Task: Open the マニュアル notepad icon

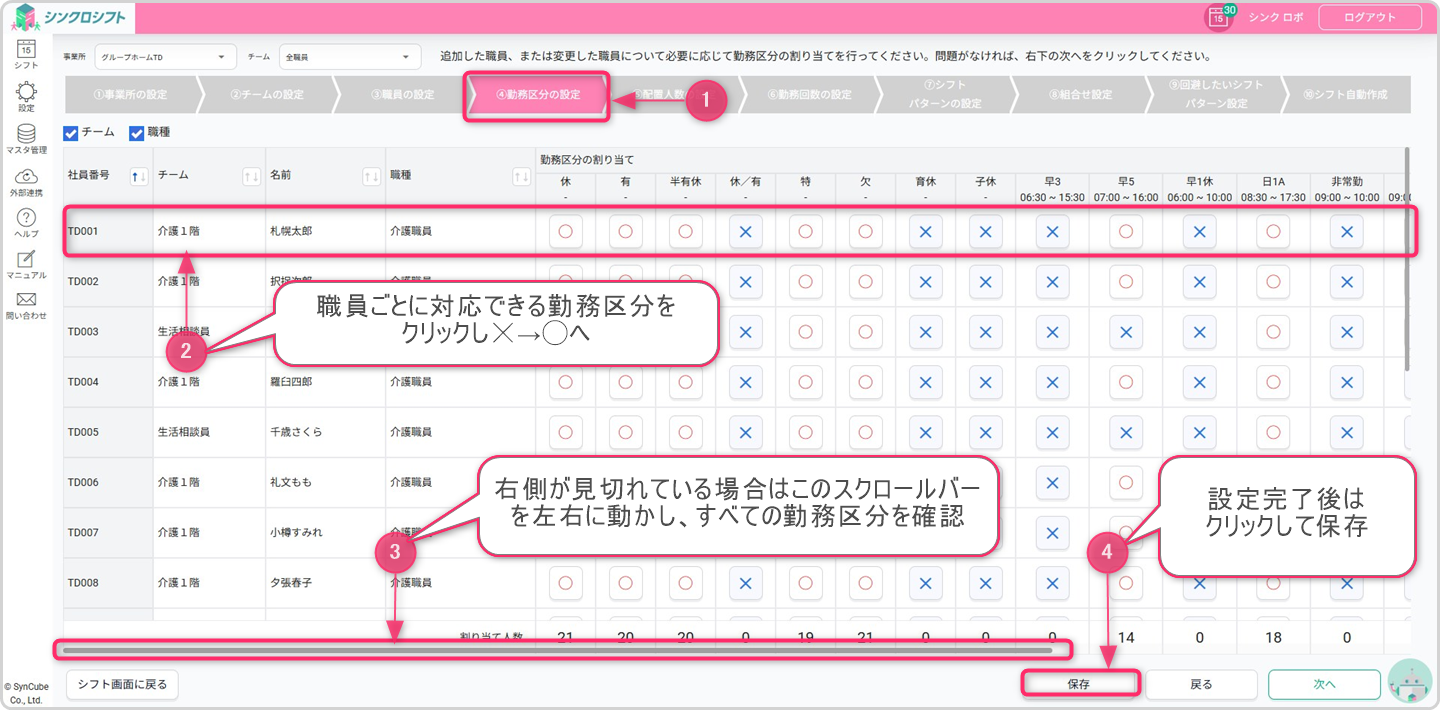Action: [x=27, y=262]
